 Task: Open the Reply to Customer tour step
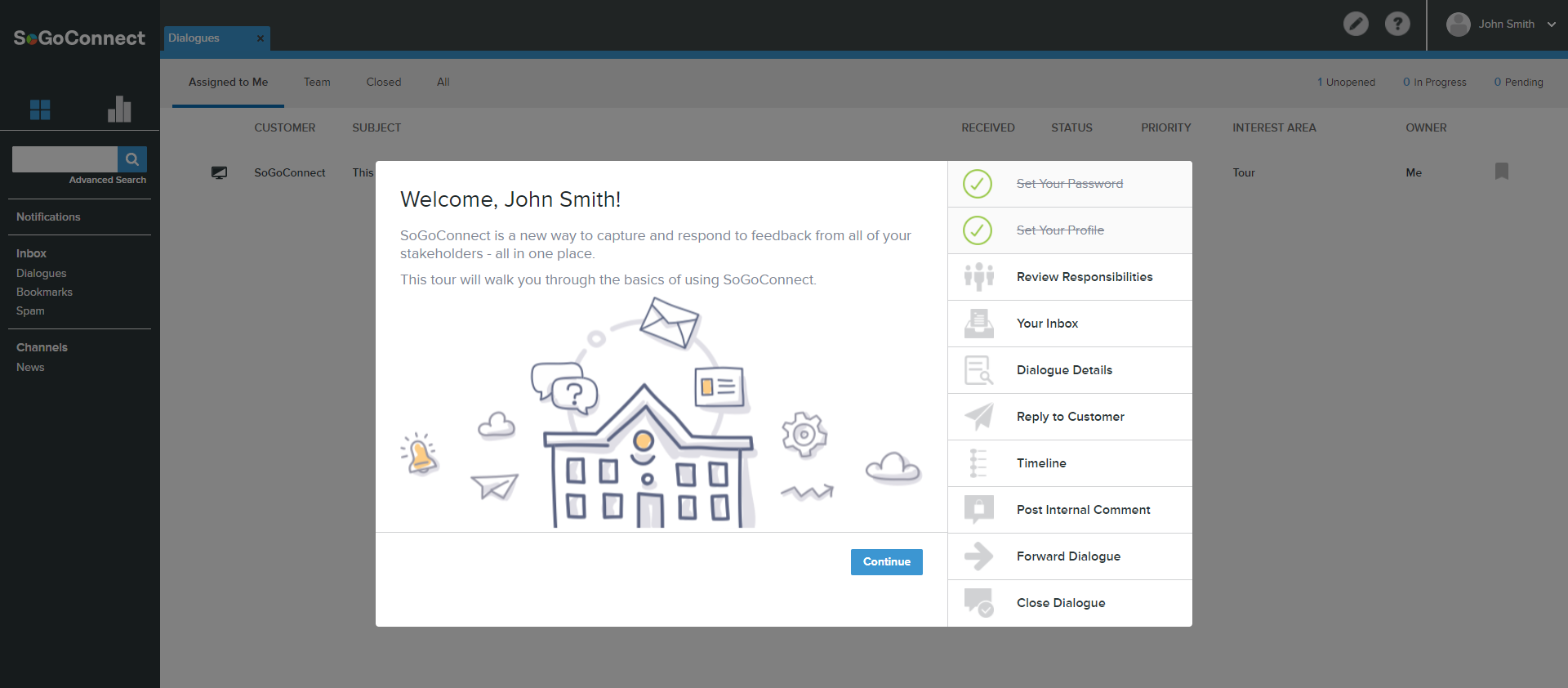(x=1070, y=417)
